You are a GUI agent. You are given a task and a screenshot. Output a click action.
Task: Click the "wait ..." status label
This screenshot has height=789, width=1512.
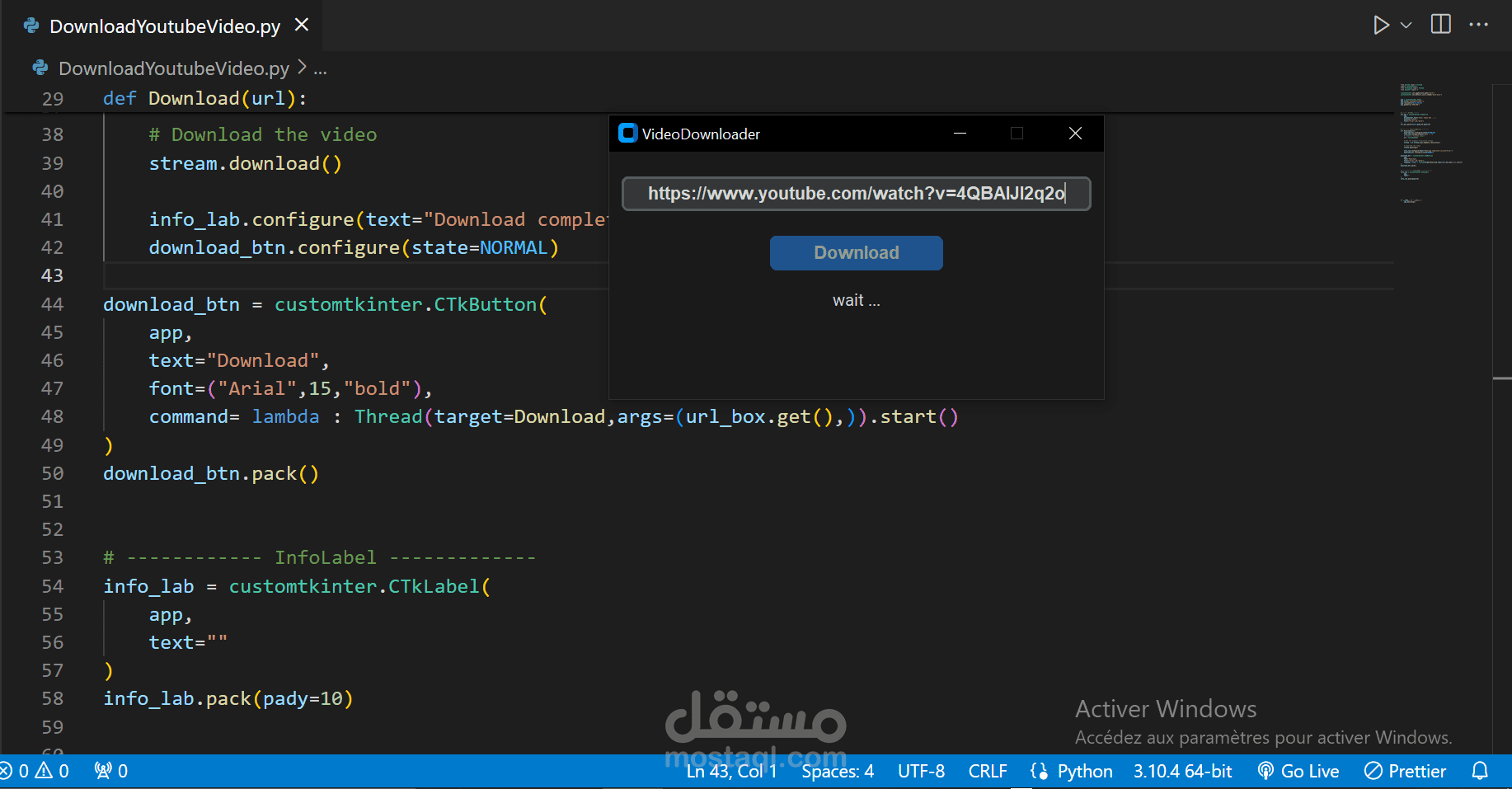pyautogui.click(x=856, y=301)
